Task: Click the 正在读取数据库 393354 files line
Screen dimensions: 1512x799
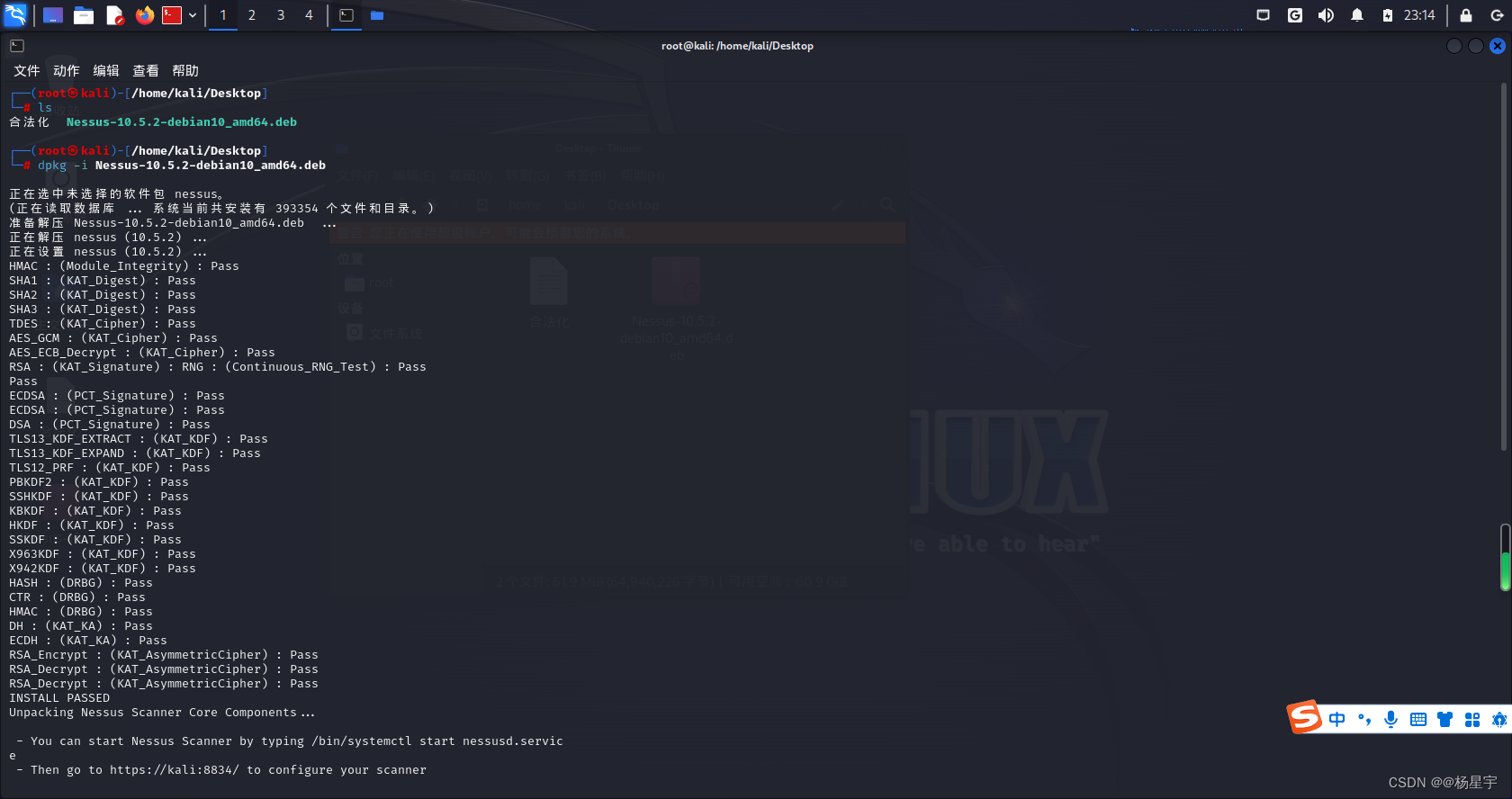Action: tap(221, 209)
